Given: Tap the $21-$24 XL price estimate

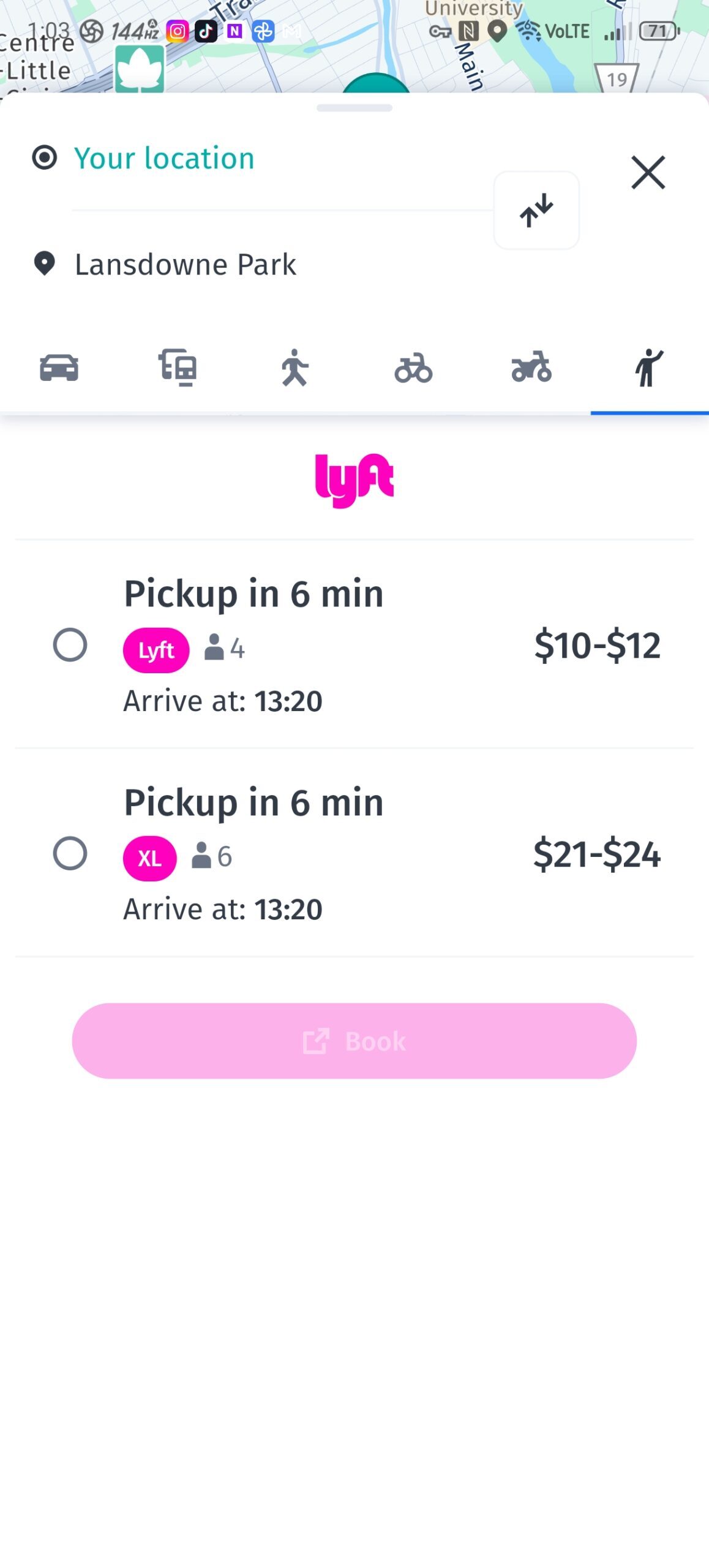Looking at the screenshot, I should (x=597, y=854).
